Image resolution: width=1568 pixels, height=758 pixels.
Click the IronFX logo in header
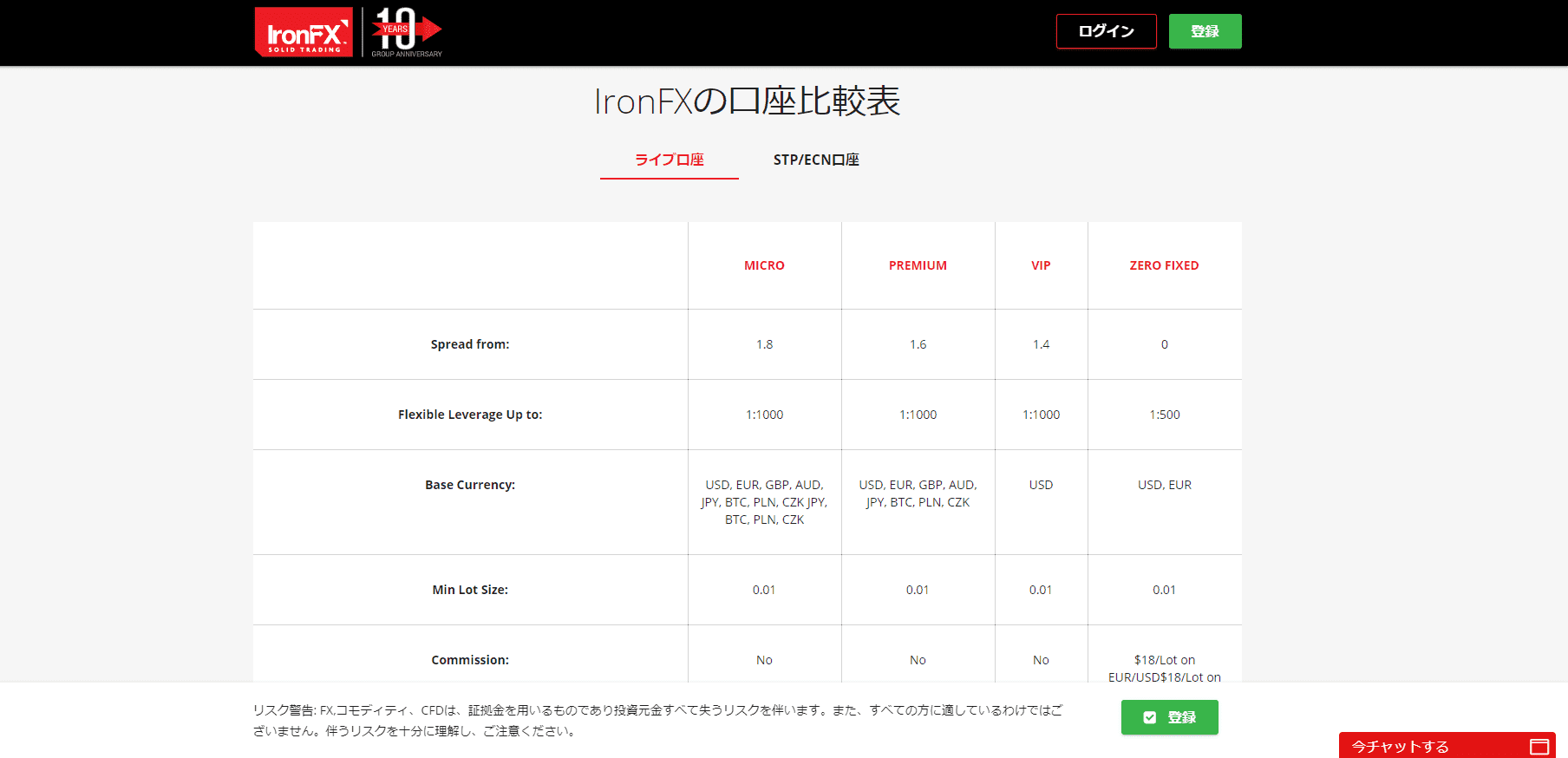(x=304, y=32)
